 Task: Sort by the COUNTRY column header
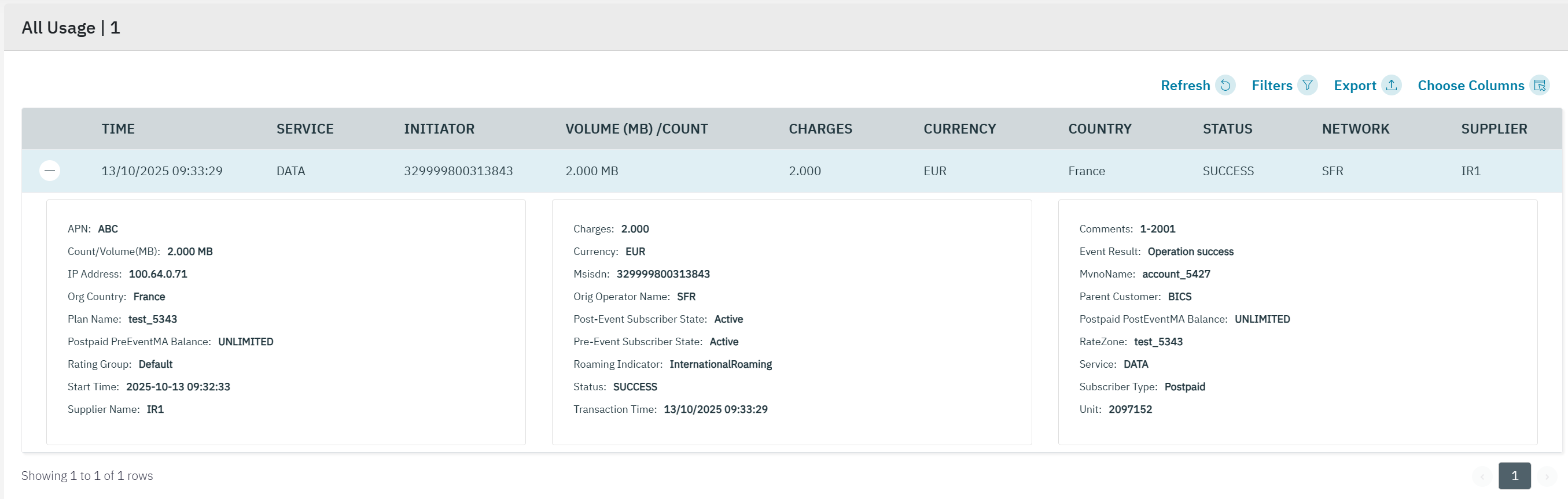coord(1099,129)
